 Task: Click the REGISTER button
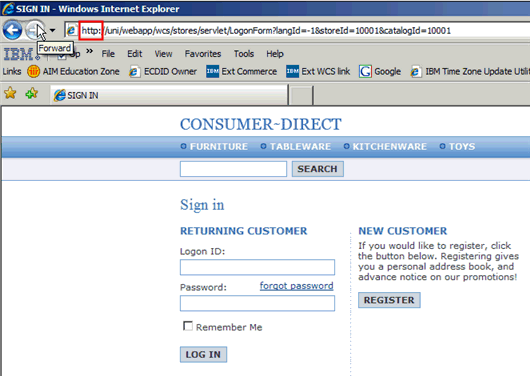point(389,300)
